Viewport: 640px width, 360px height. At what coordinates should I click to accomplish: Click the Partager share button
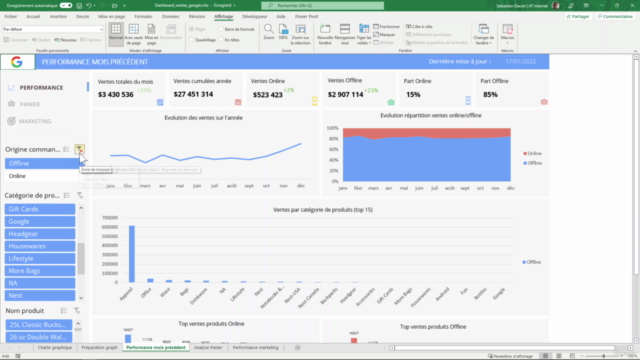click(x=578, y=17)
